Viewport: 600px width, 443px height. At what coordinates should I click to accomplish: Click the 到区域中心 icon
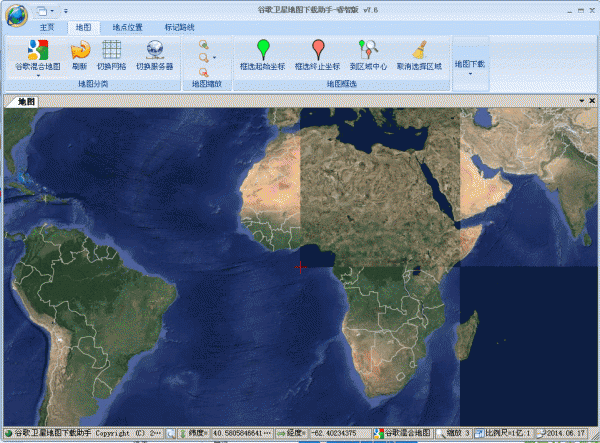click(368, 49)
